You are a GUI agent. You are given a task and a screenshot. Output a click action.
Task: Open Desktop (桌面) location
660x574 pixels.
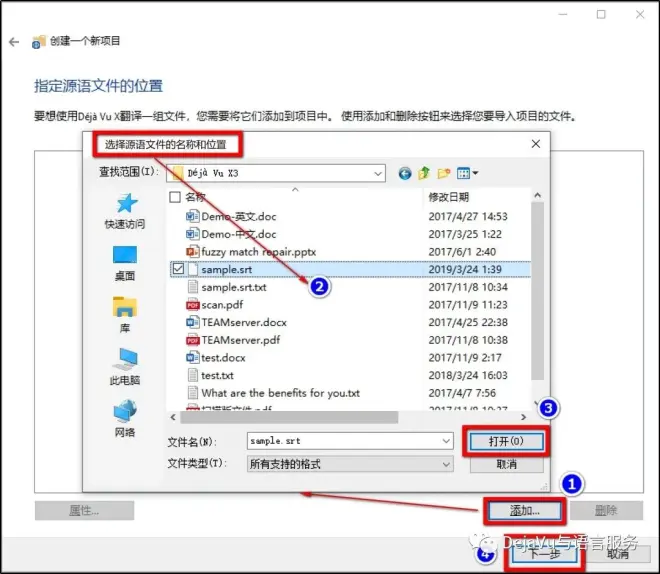point(125,263)
